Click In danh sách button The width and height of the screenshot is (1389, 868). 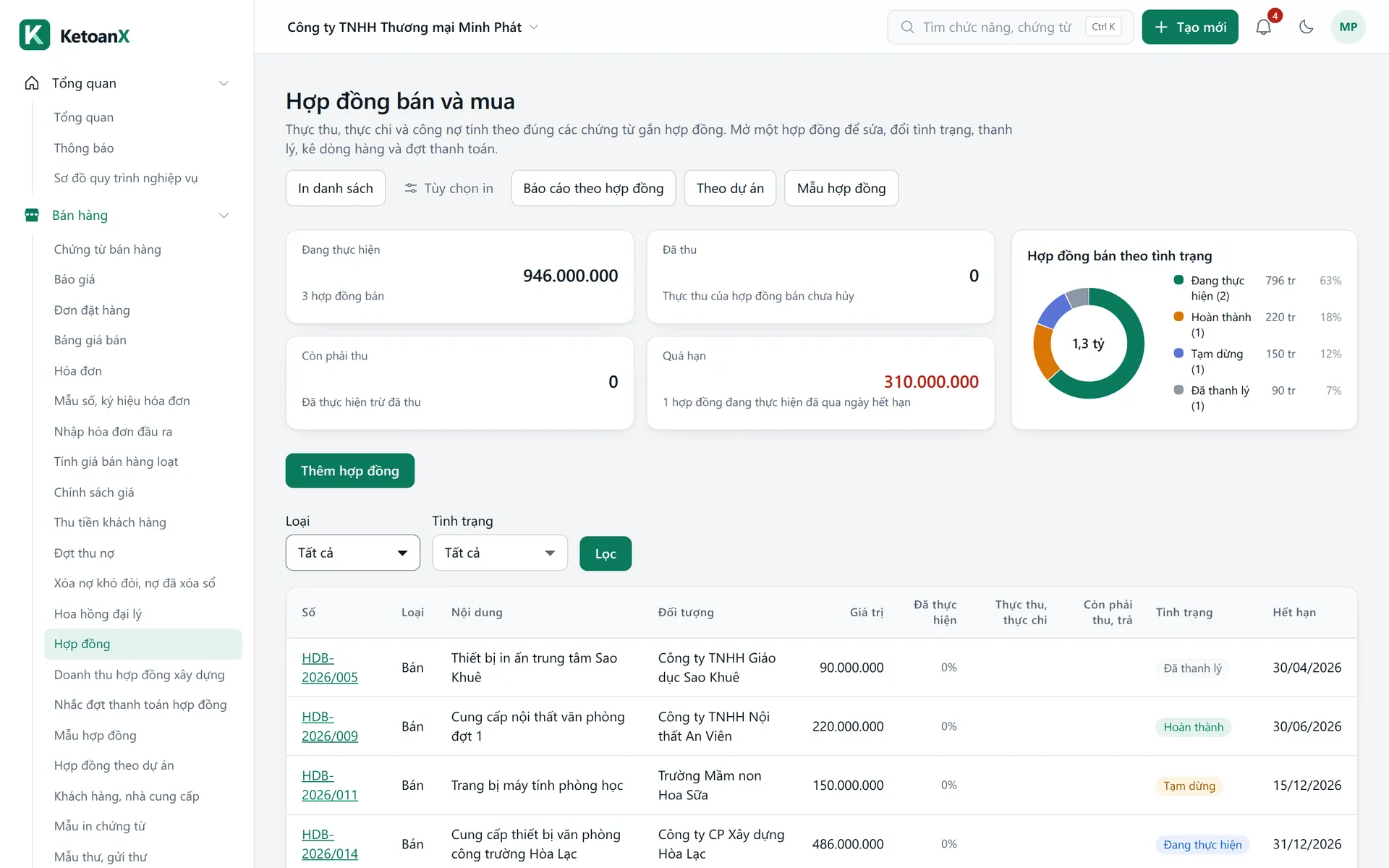point(336,188)
